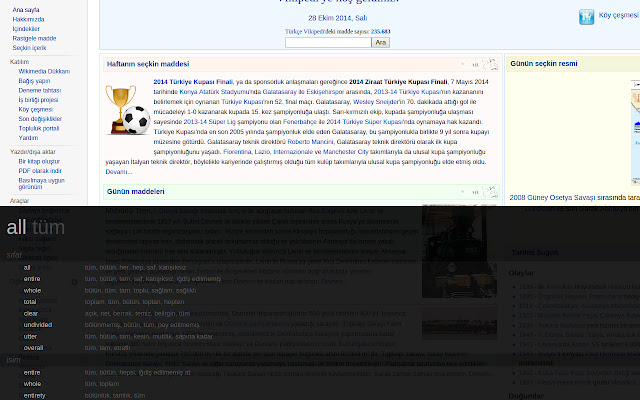Select Bir kitap oluştur link
640x400 pixels.
(x=39, y=161)
